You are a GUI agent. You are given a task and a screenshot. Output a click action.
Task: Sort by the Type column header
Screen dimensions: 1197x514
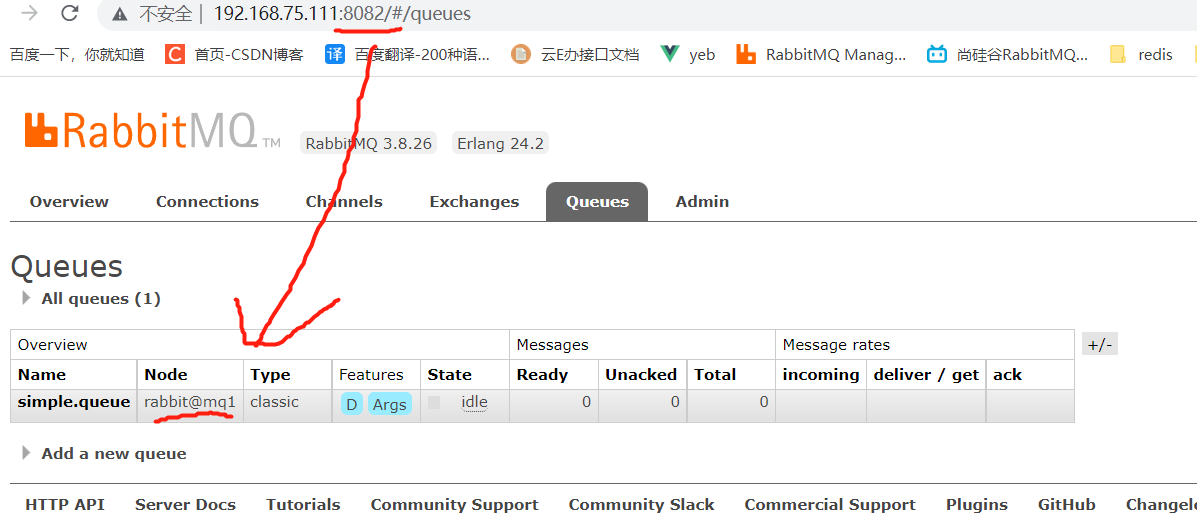click(x=270, y=375)
